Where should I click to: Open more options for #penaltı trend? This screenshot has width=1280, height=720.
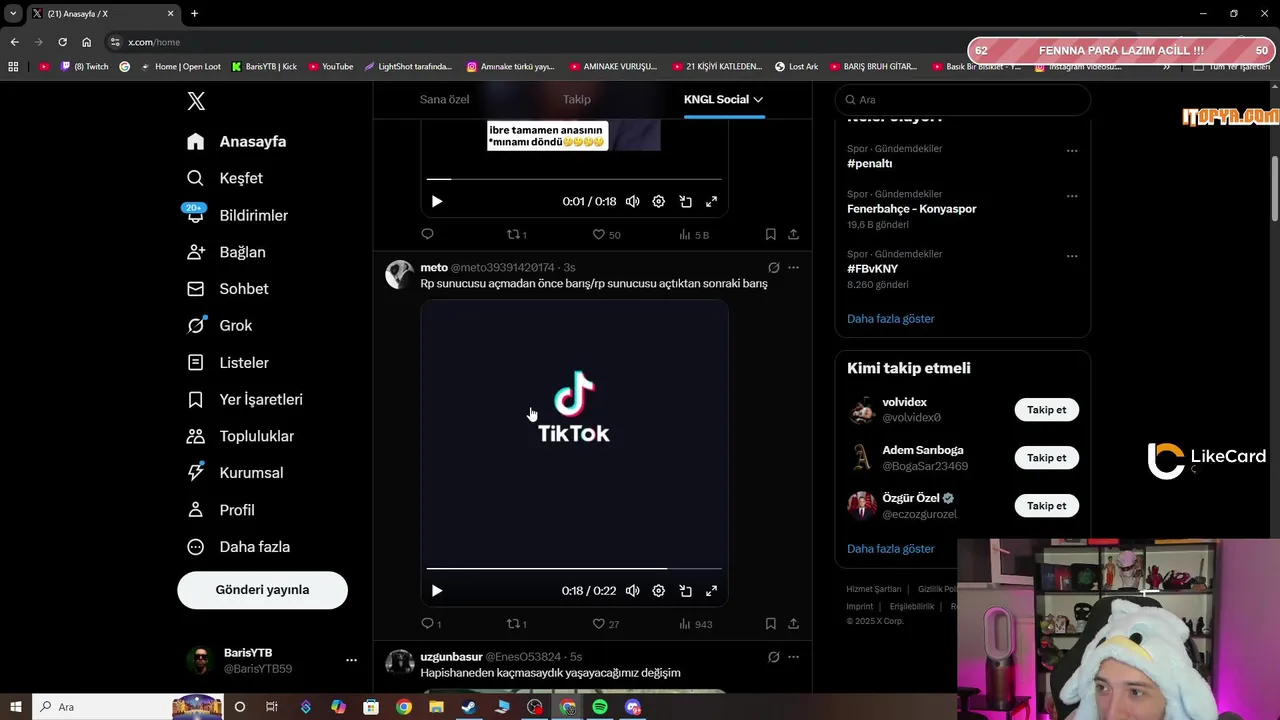click(1072, 151)
